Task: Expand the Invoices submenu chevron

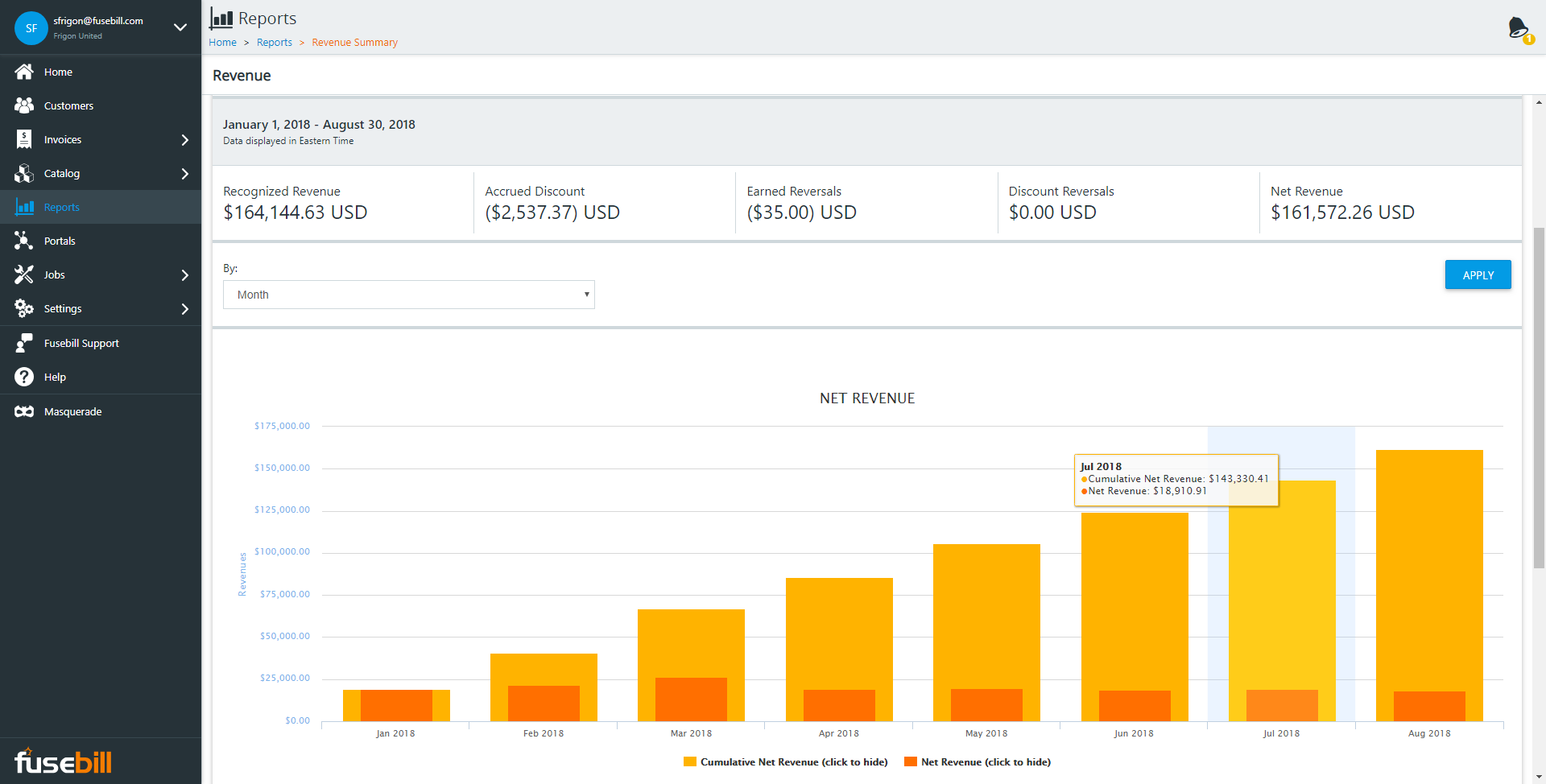Action: [185, 140]
